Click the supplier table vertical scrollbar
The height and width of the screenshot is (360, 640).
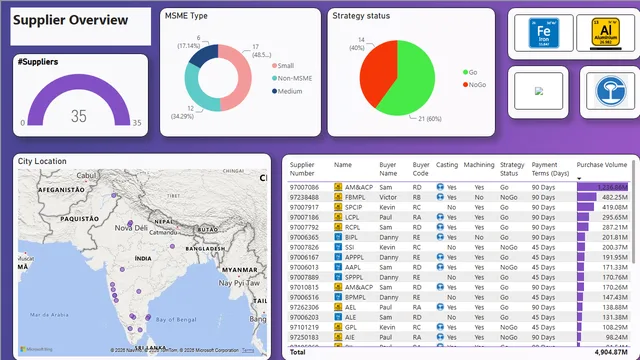[x=633, y=211]
